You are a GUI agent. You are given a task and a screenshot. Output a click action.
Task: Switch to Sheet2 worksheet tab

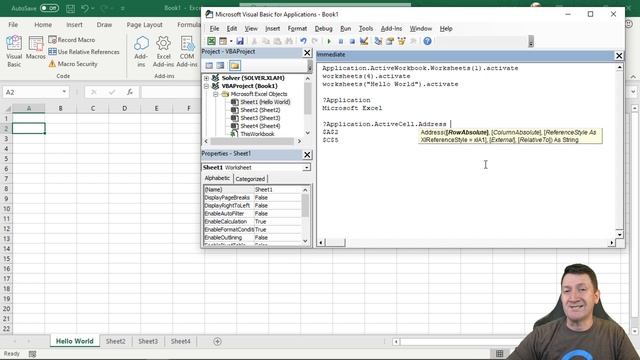pyautogui.click(x=116, y=341)
